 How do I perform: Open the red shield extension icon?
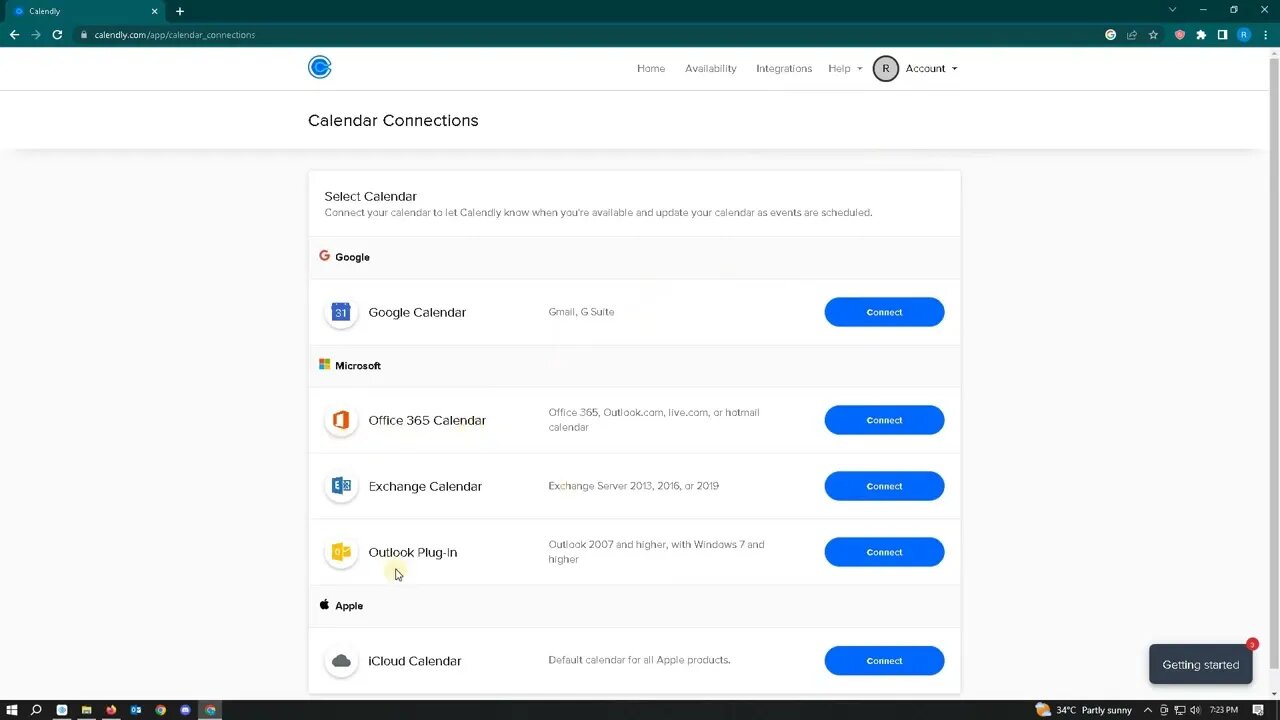(1179, 35)
